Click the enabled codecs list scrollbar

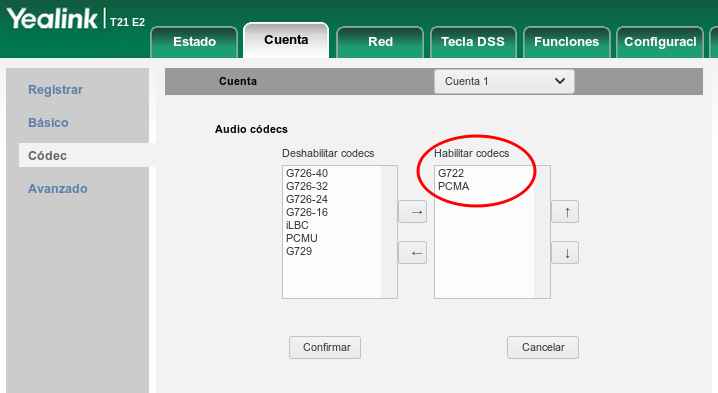point(542,232)
